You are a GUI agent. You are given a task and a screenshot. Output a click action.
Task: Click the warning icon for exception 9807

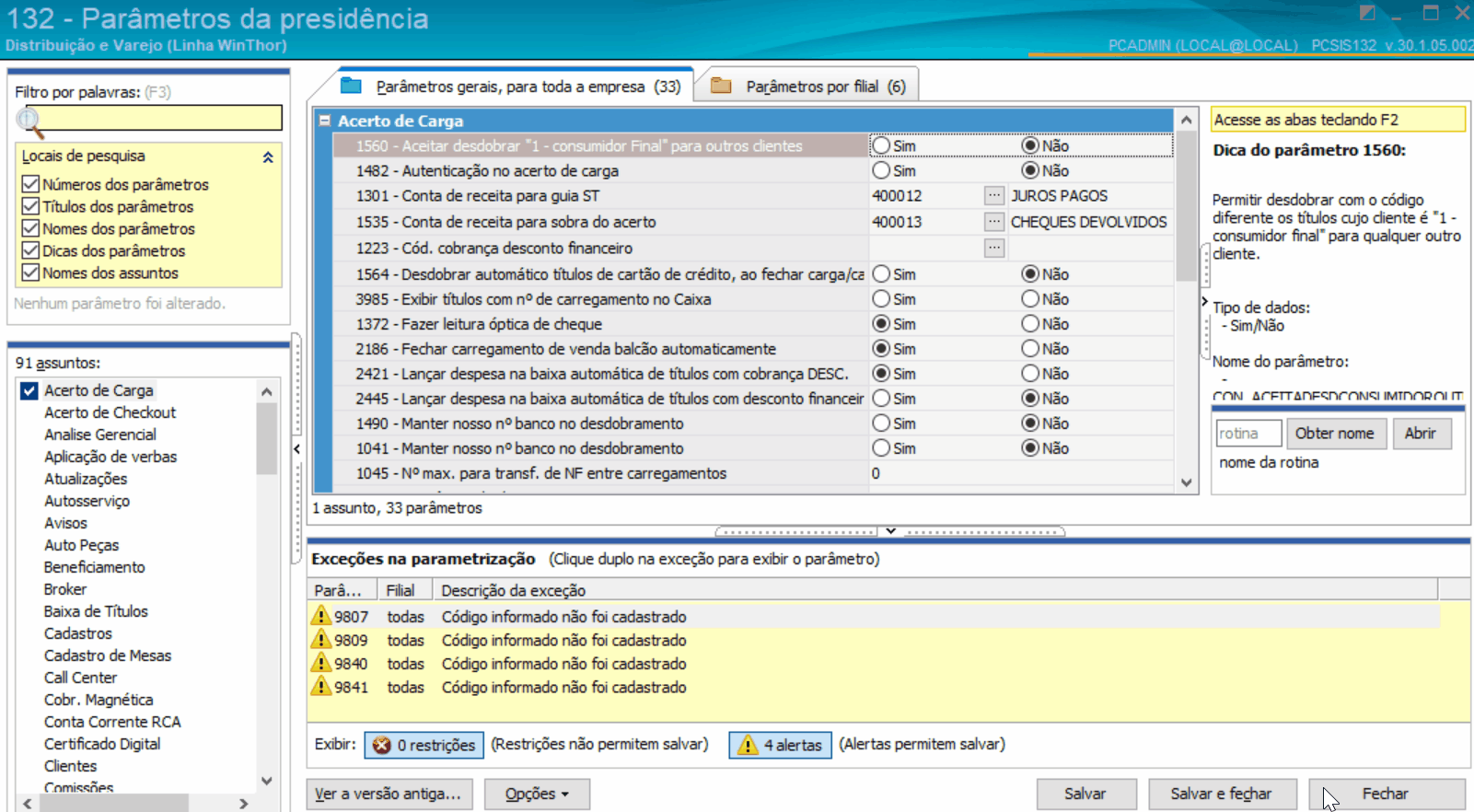coord(320,616)
